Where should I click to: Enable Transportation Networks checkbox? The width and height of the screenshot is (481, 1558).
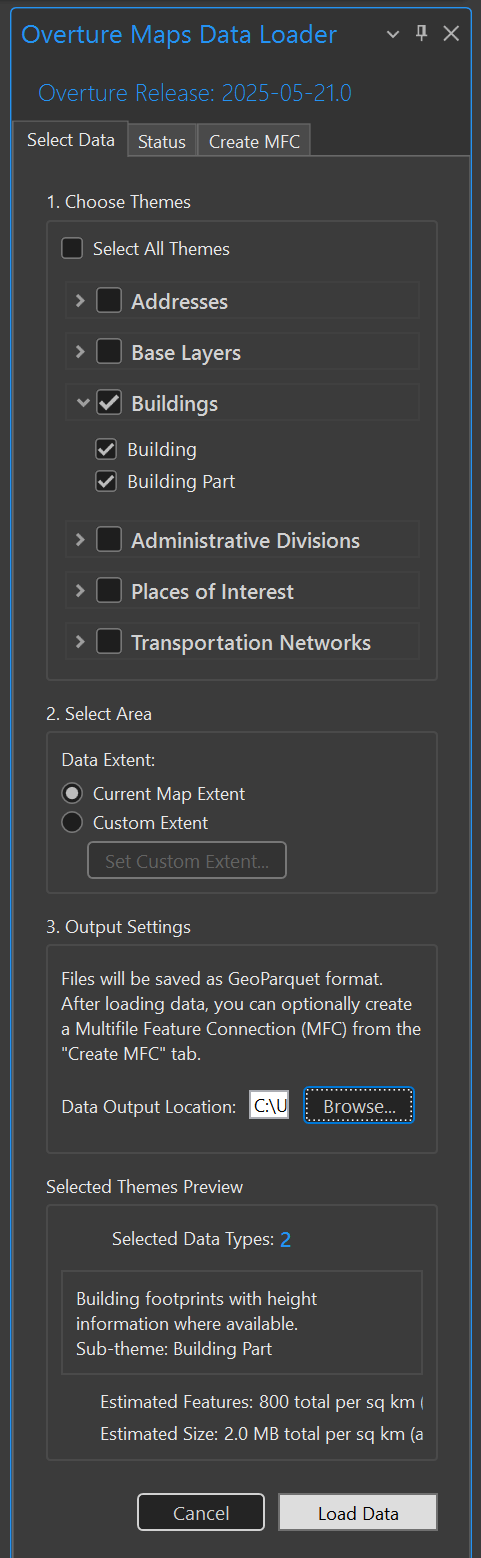coord(109,641)
